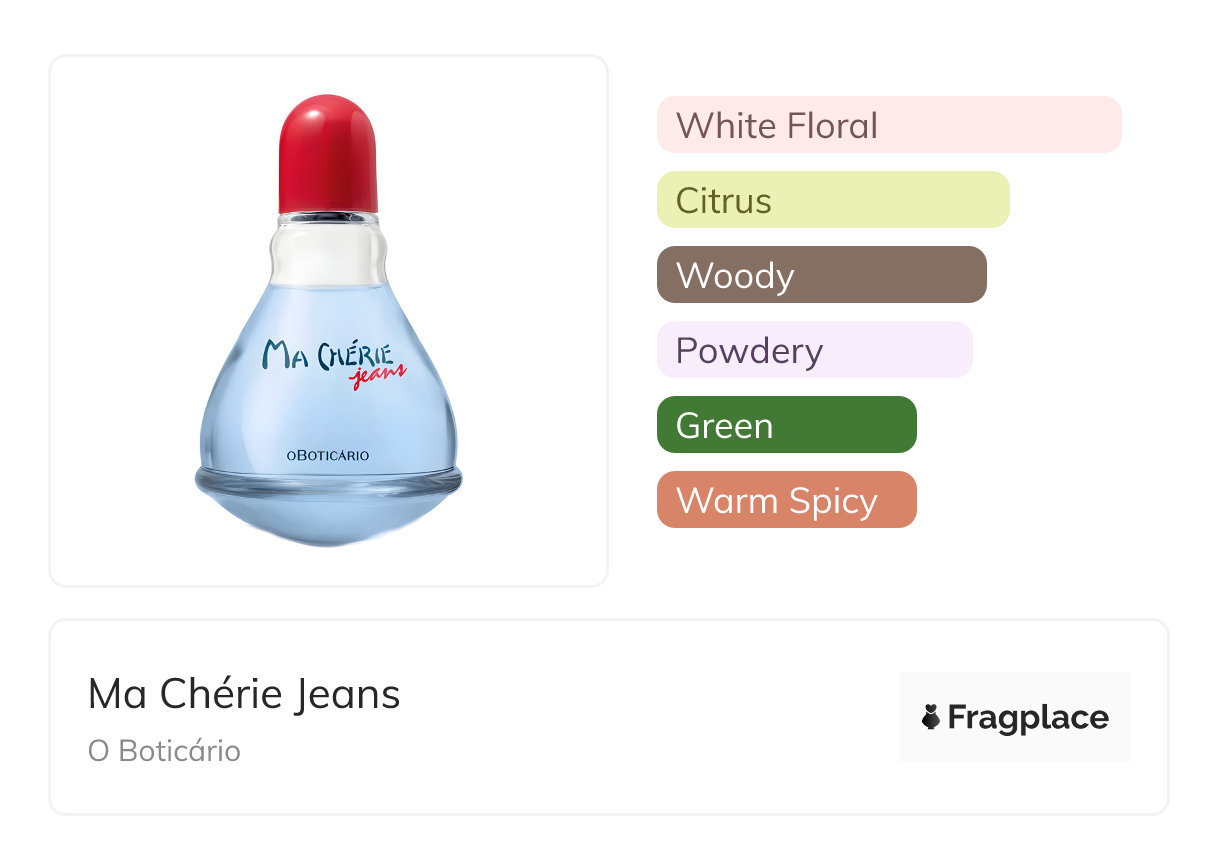Open the O Boticário brand link

pos(164,751)
